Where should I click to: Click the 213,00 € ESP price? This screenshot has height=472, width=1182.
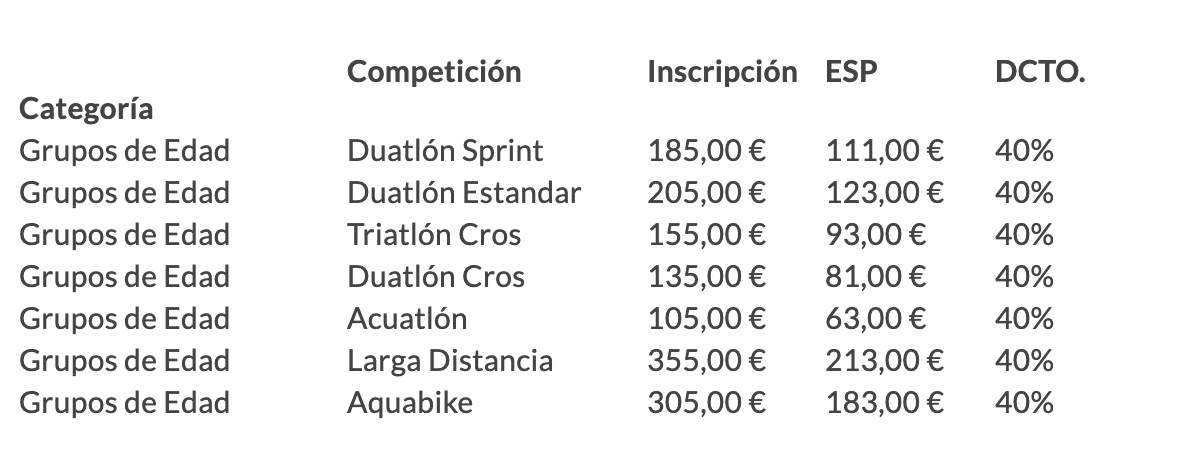coord(885,361)
